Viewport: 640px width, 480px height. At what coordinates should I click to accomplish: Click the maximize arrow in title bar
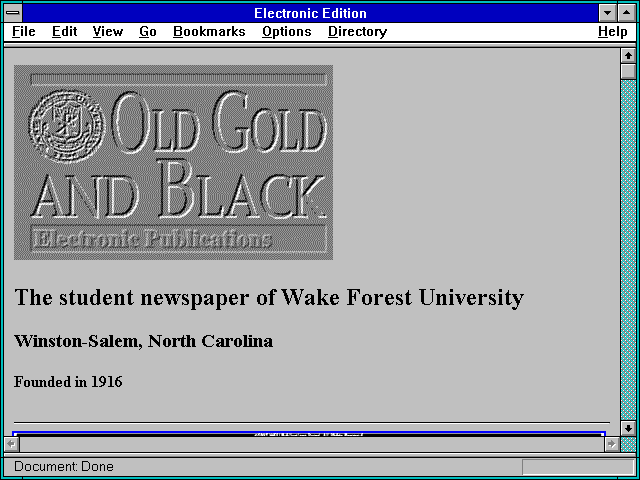[627, 13]
